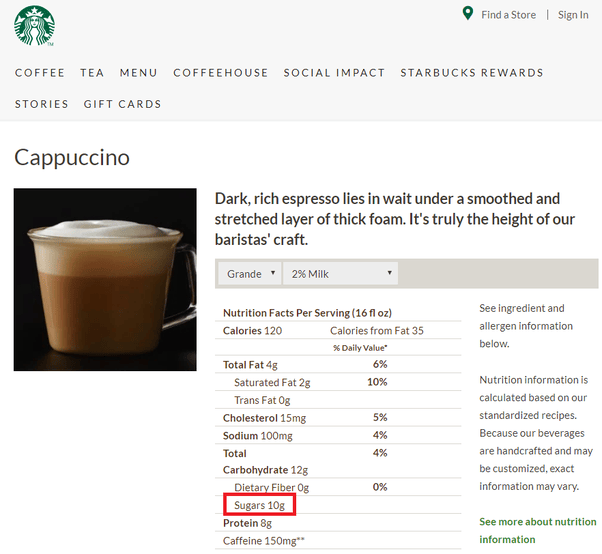Click the standardized recipes disclaimer paragraph
Screen dimensions: 602x554
536,433
